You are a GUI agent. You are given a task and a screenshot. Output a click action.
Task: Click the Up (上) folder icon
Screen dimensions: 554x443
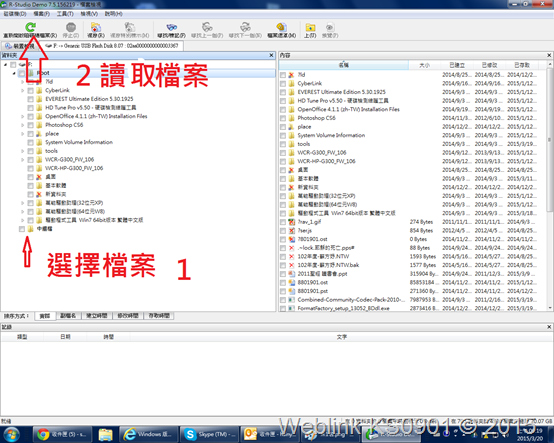click(310, 27)
